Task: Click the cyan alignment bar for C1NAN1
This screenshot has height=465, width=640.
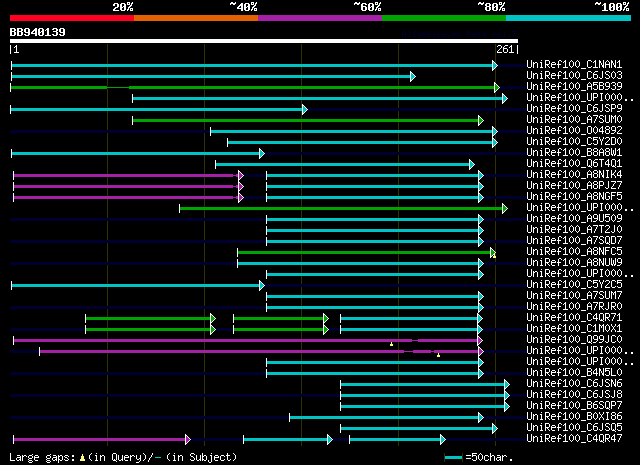Action: click(252, 65)
